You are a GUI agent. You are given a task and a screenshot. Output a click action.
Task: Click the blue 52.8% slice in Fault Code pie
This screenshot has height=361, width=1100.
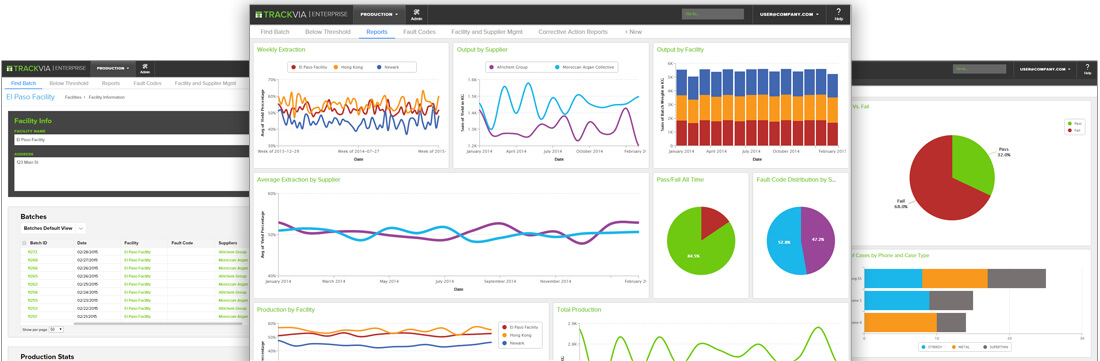(x=784, y=242)
